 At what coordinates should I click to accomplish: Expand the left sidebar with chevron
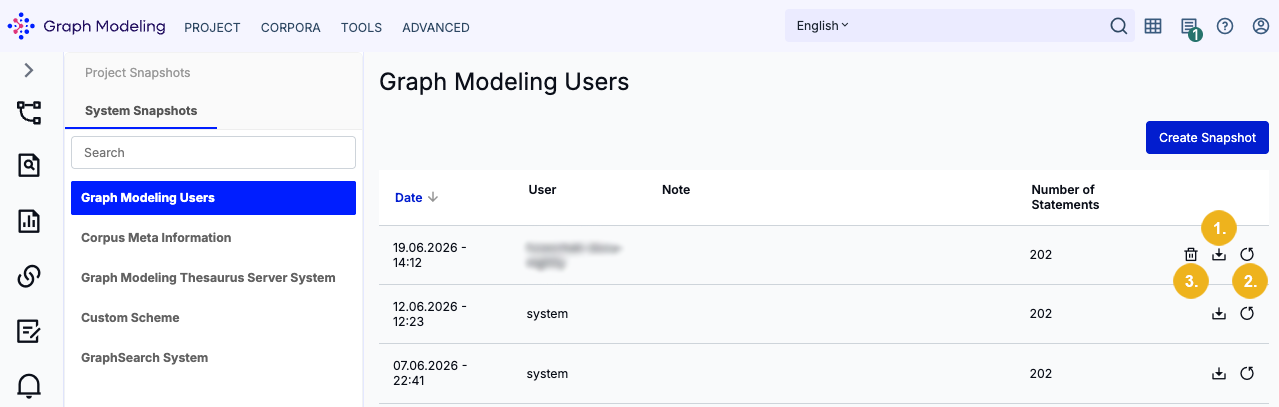29,70
